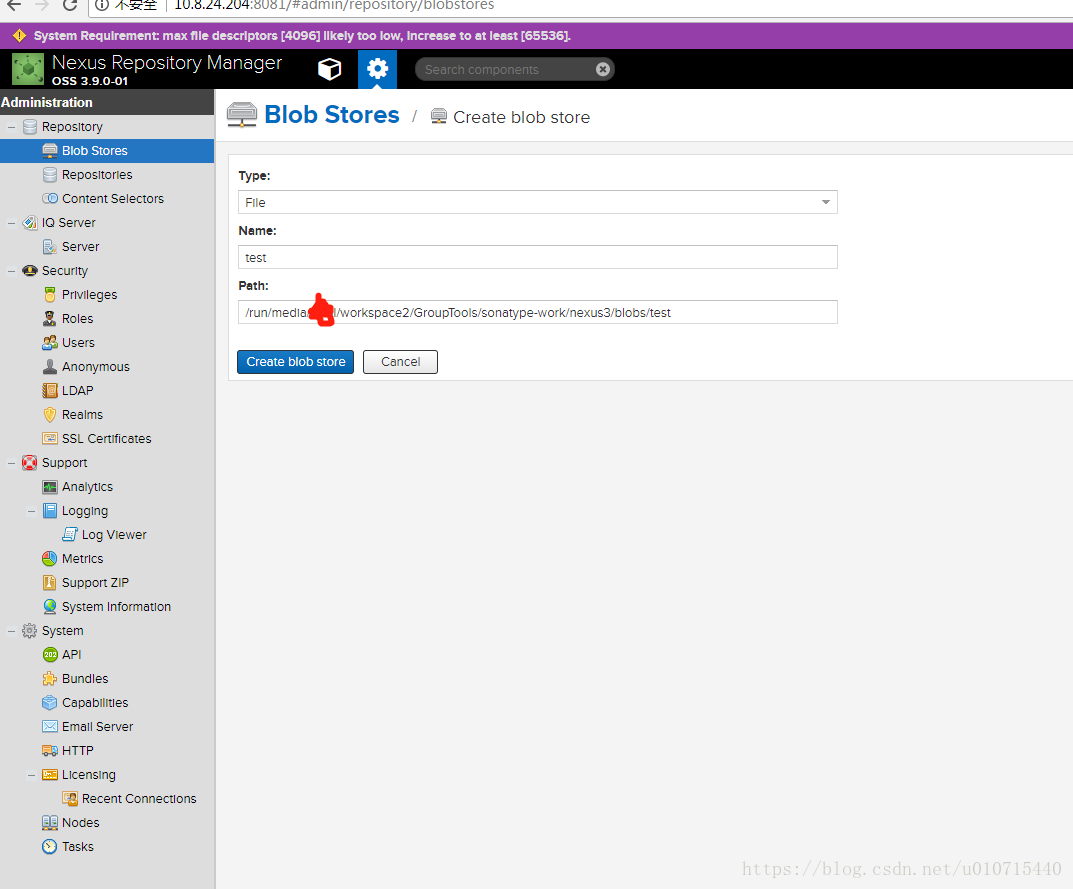Viewport: 1073px width, 889px height.
Task: Click the Content Selectors icon
Action: tap(50, 198)
